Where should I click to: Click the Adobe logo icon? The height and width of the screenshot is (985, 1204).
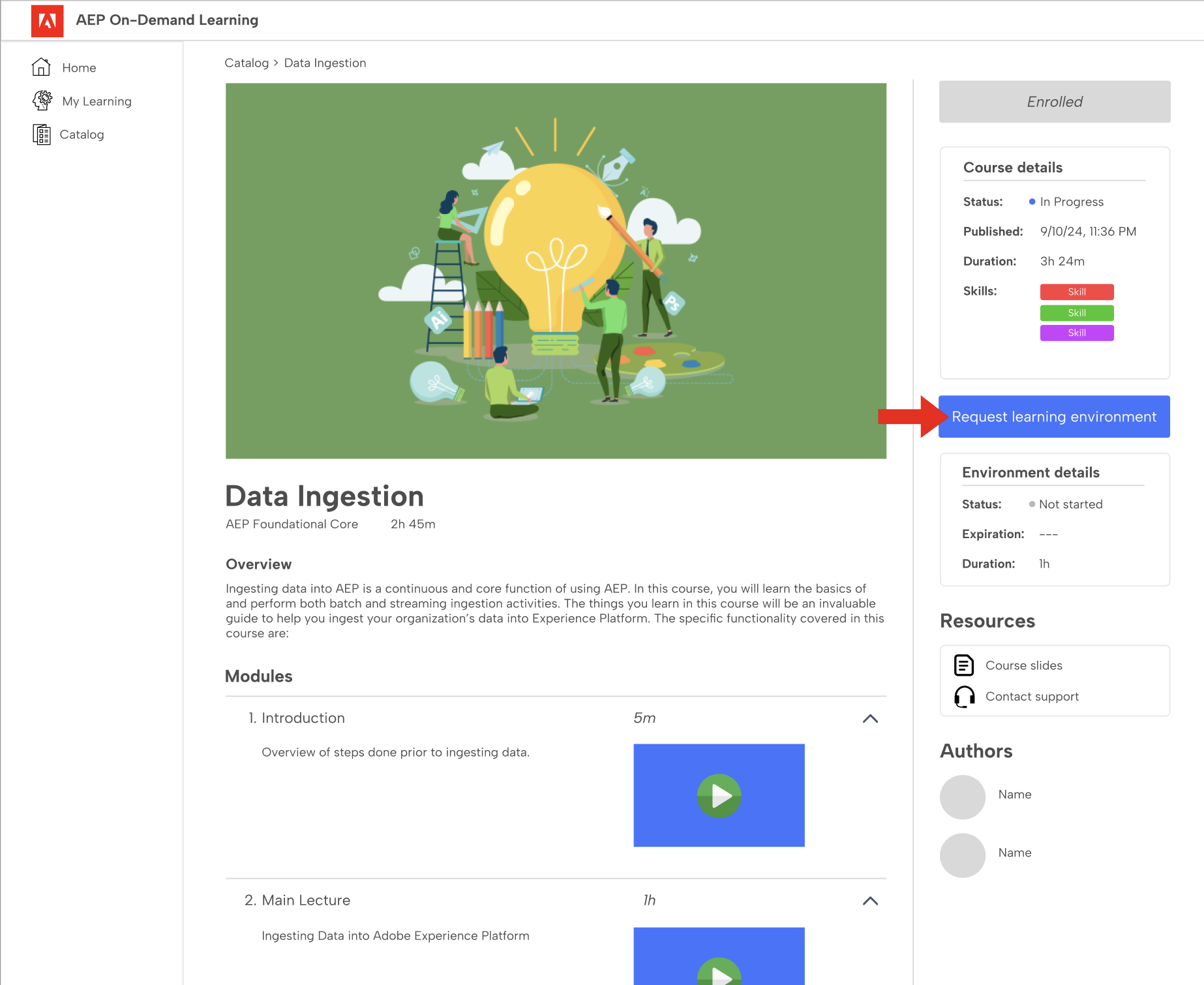pyautogui.click(x=47, y=21)
